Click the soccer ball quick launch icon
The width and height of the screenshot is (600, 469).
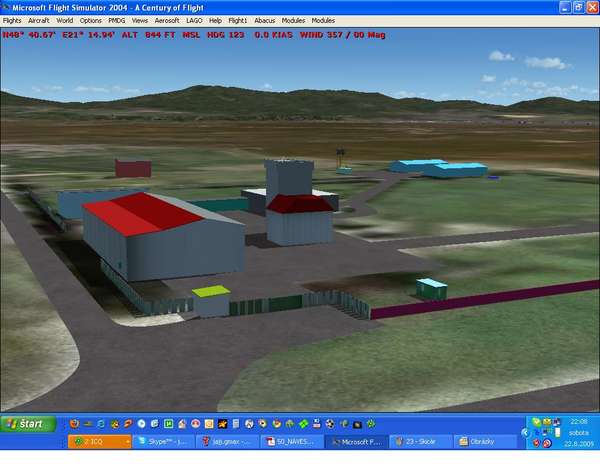pyautogui.click(x=330, y=424)
